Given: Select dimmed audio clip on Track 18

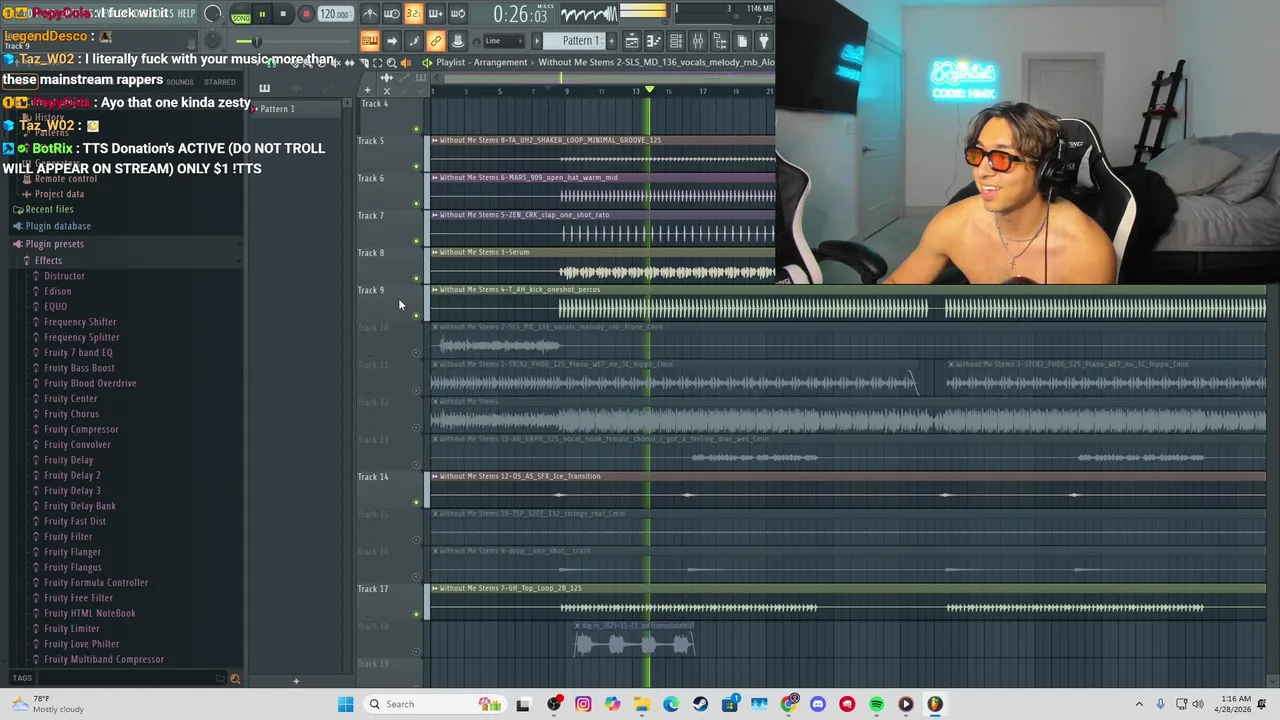Looking at the screenshot, I should tap(634, 640).
